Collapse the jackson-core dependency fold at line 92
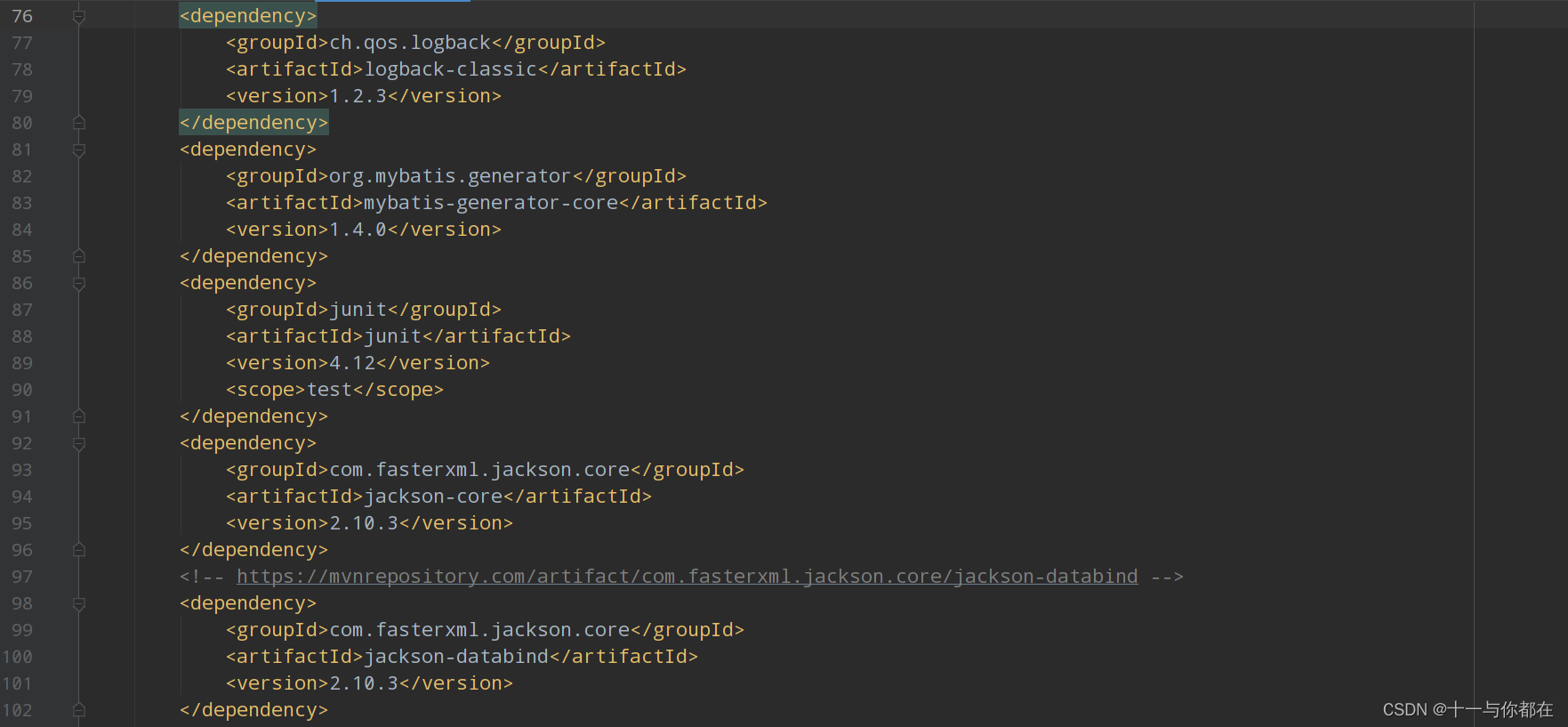 (78, 443)
